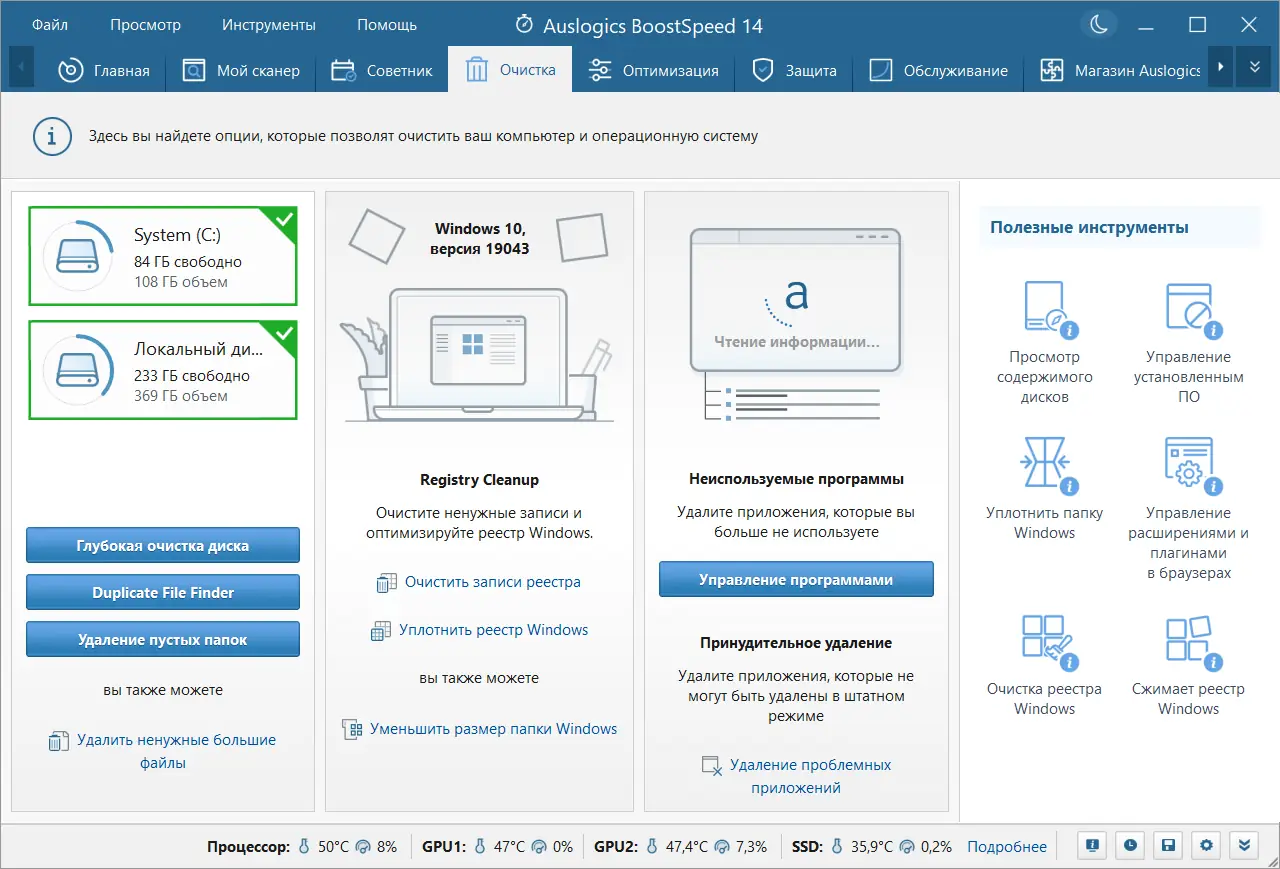Expand hidden tabs with the right arrow

click(1219, 67)
